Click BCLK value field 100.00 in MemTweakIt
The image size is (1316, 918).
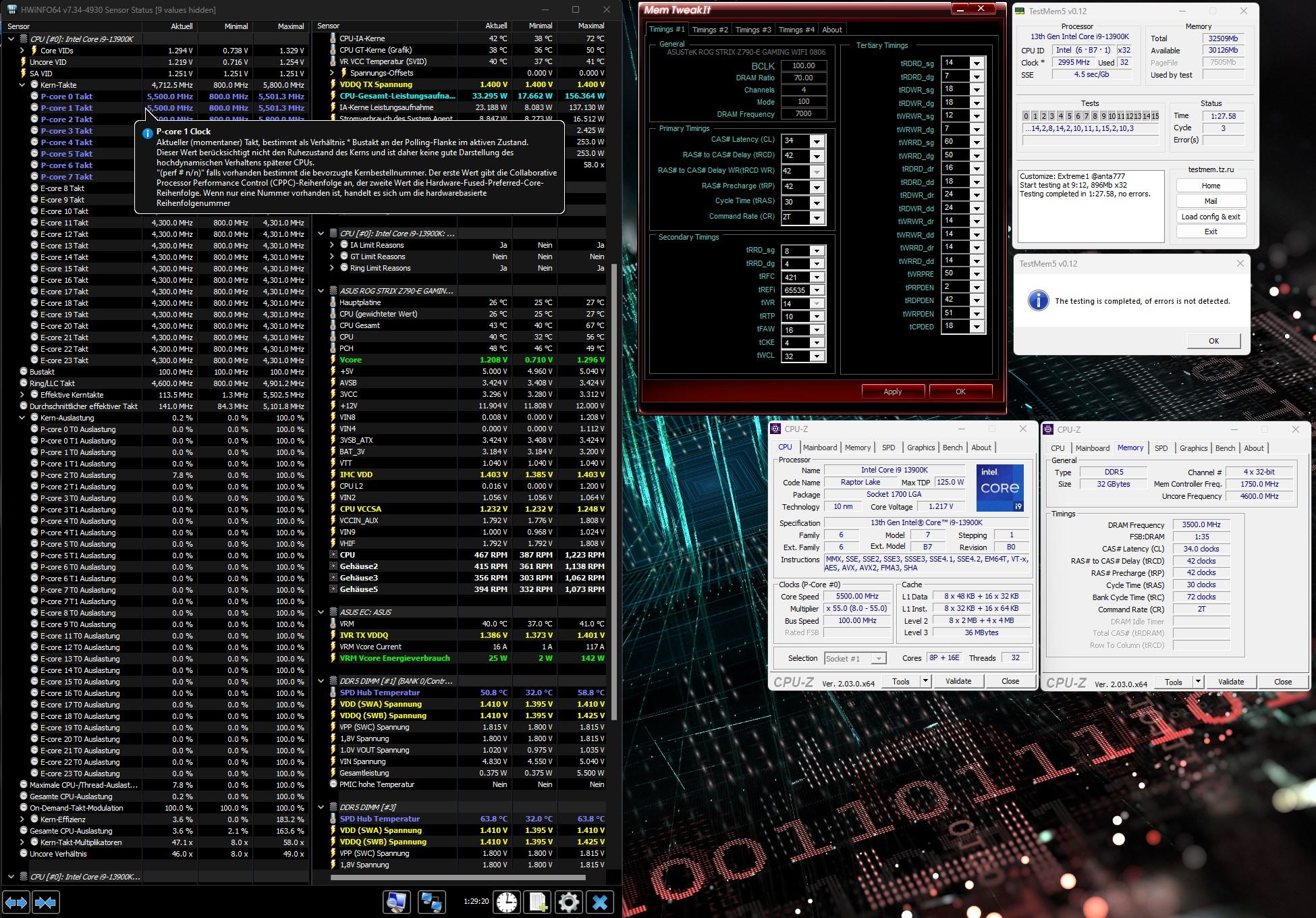803,65
